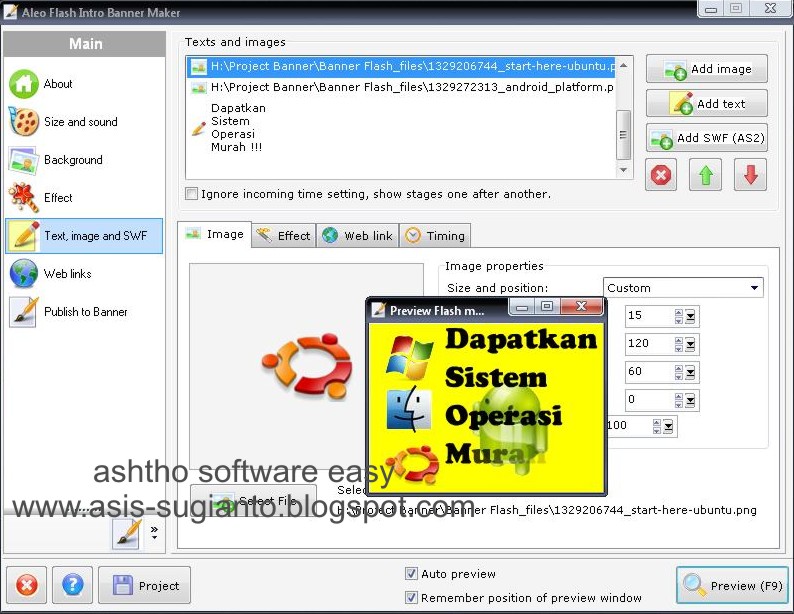The image size is (794, 614).
Task: Expand the double chevron next to paintbrush
Action: (154, 531)
